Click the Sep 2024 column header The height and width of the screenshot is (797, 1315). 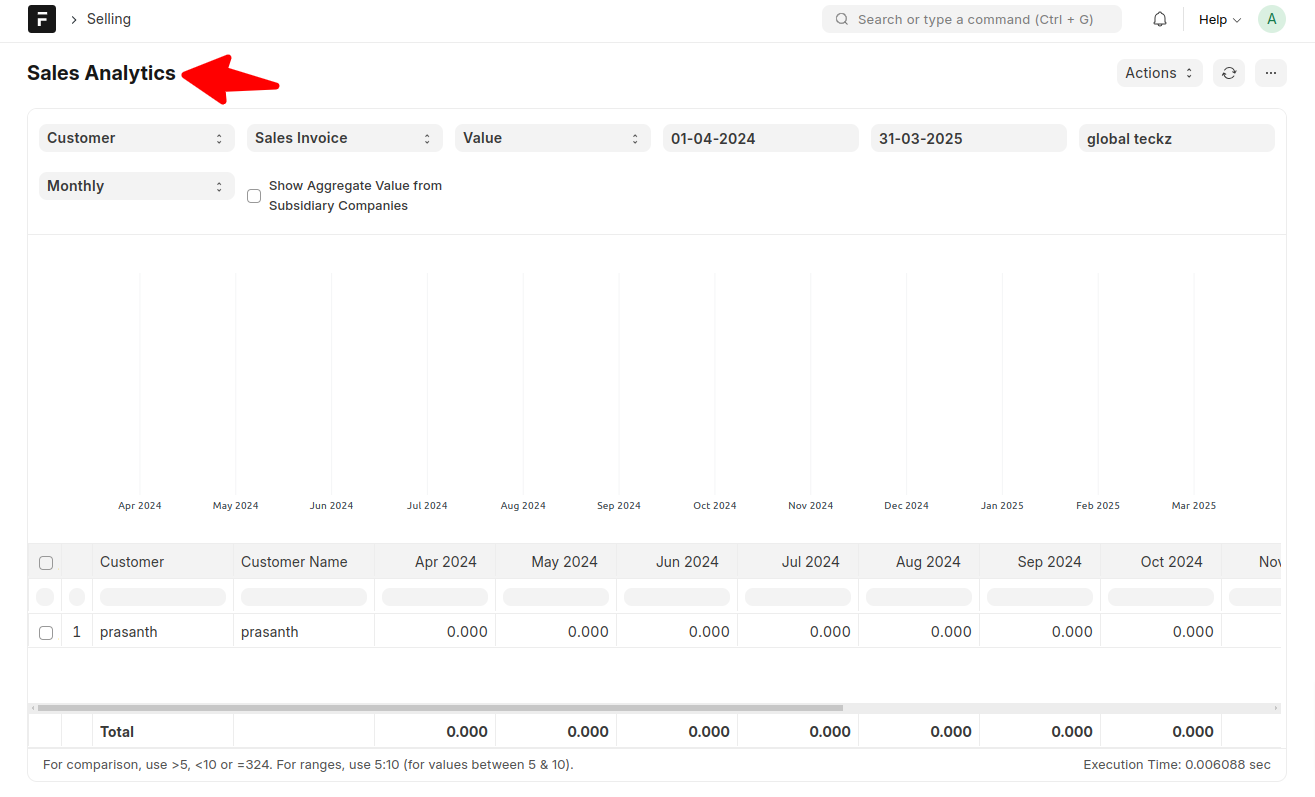coord(1040,562)
